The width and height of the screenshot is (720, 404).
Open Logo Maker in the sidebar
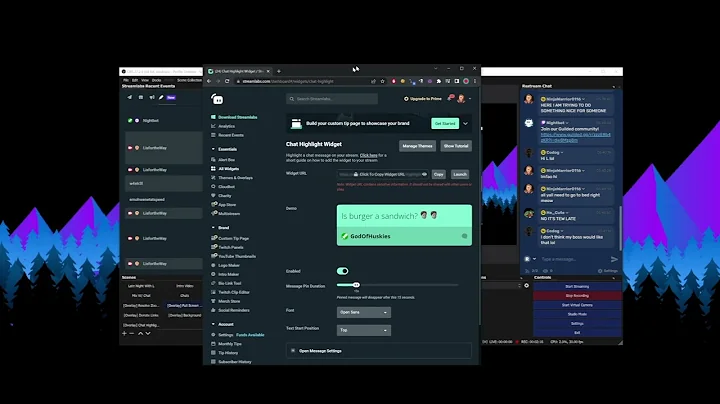tap(229, 265)
